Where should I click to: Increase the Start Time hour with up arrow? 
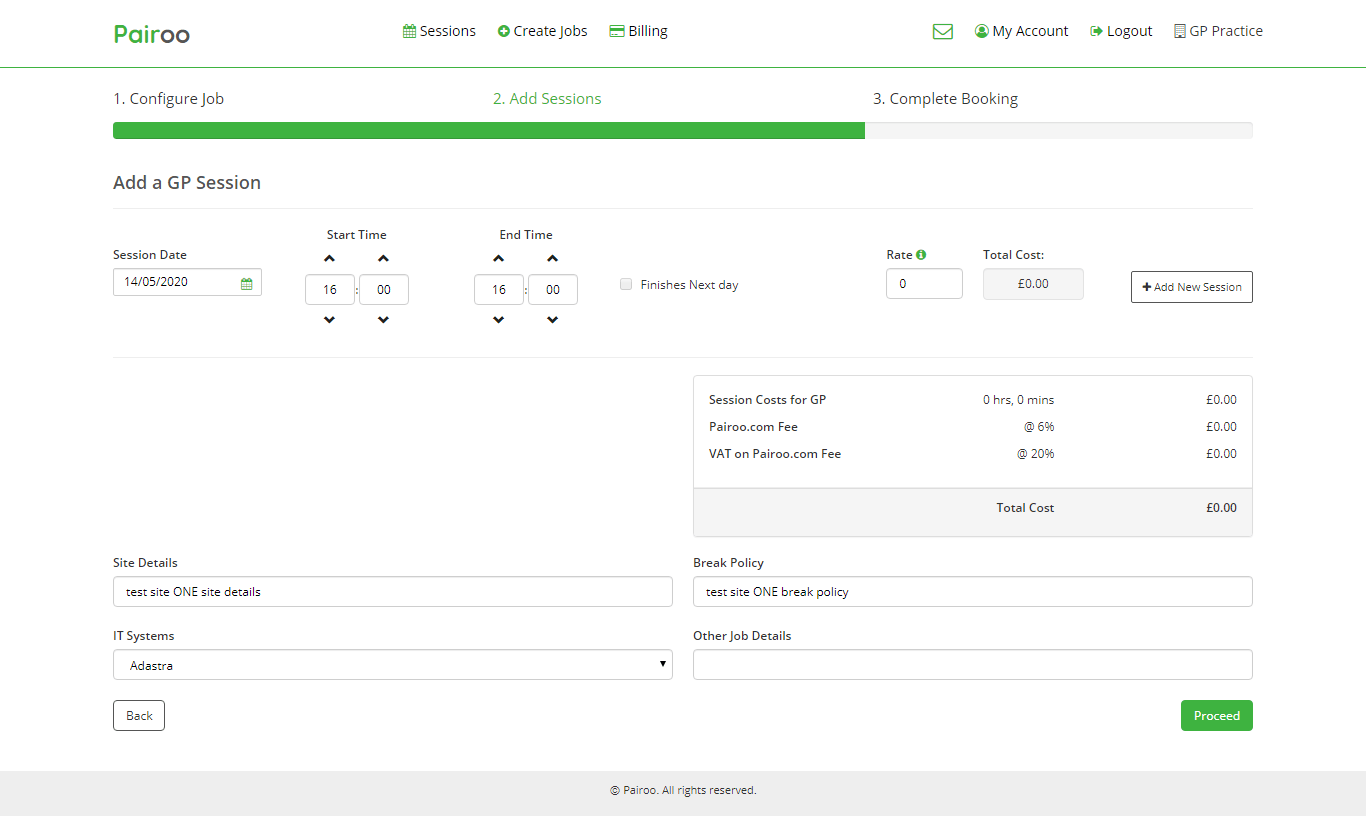pos(330,259)
